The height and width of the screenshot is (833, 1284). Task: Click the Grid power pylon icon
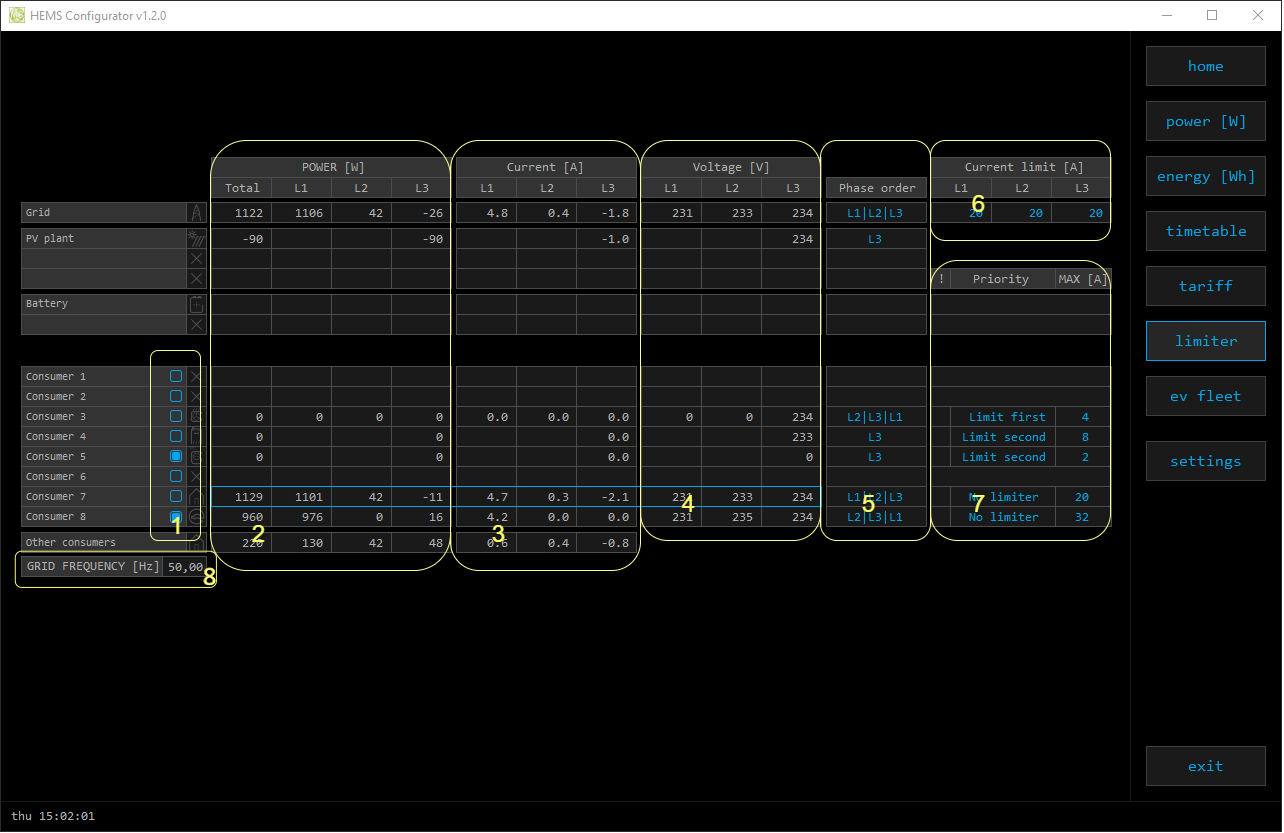click(196, 213)
